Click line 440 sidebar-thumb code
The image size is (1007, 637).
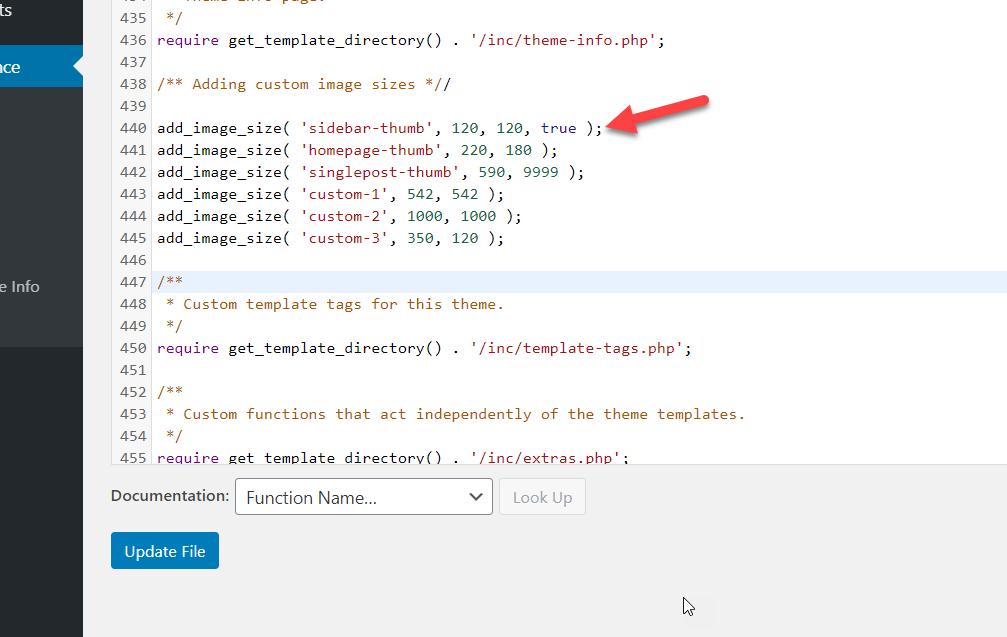point(380,128)
